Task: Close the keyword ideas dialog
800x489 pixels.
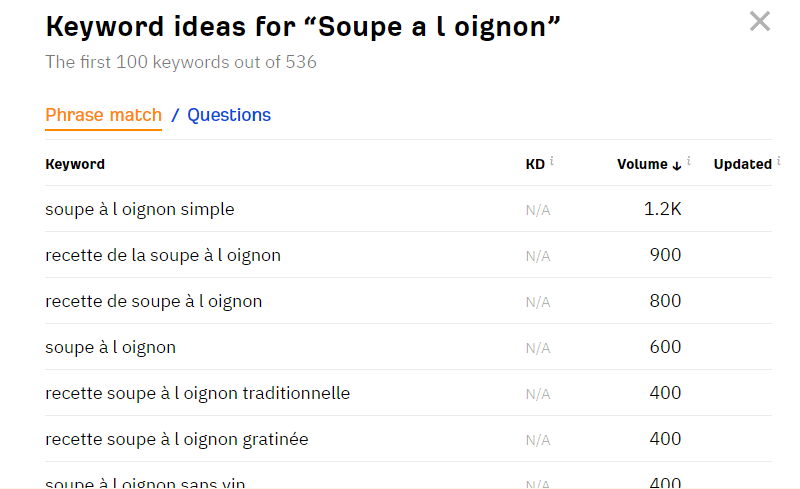Action: point(760,21)
